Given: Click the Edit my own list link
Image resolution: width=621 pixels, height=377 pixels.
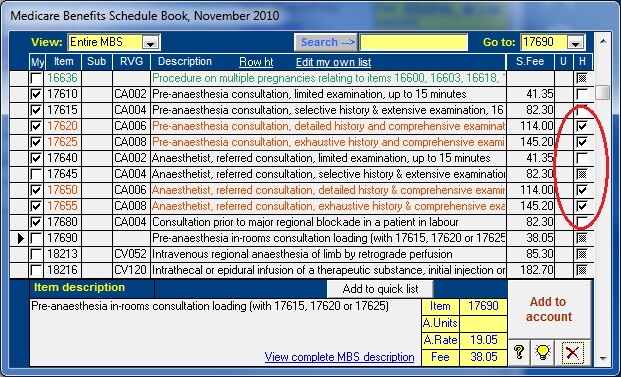Looking at the screenshot, I should click(x=333, y=62).
